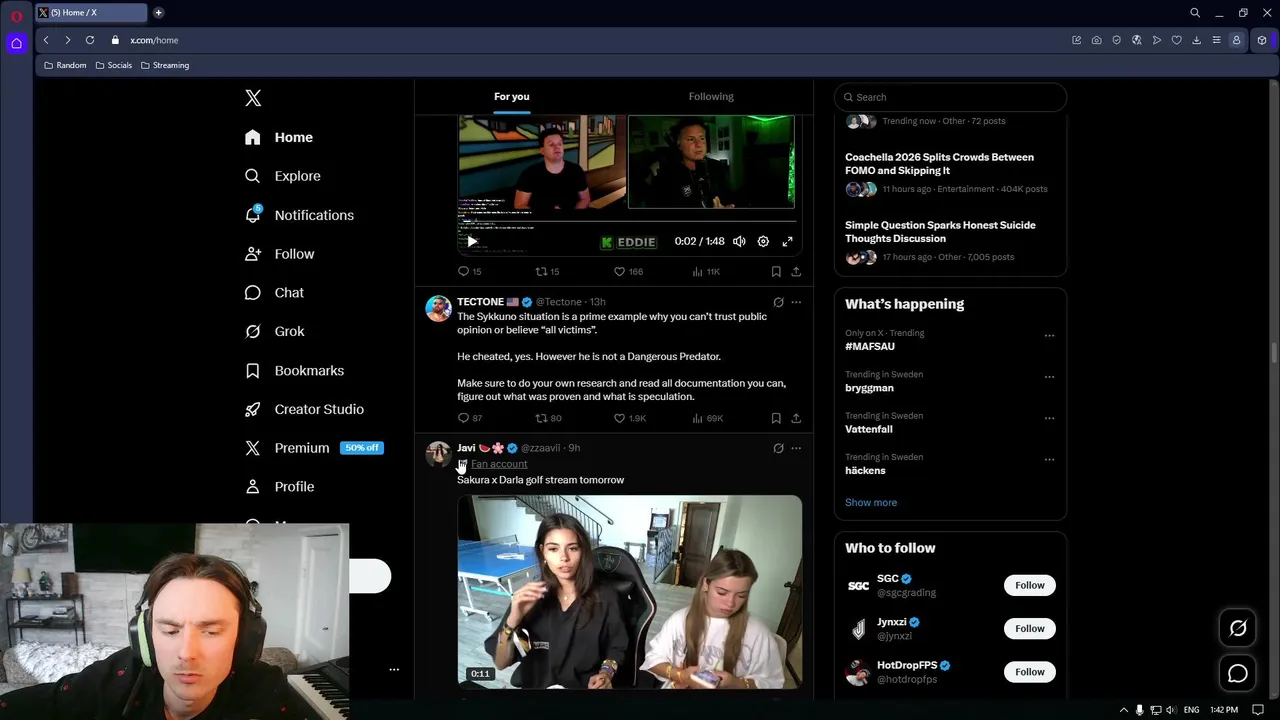Mute the video volume

click(739, 241)
